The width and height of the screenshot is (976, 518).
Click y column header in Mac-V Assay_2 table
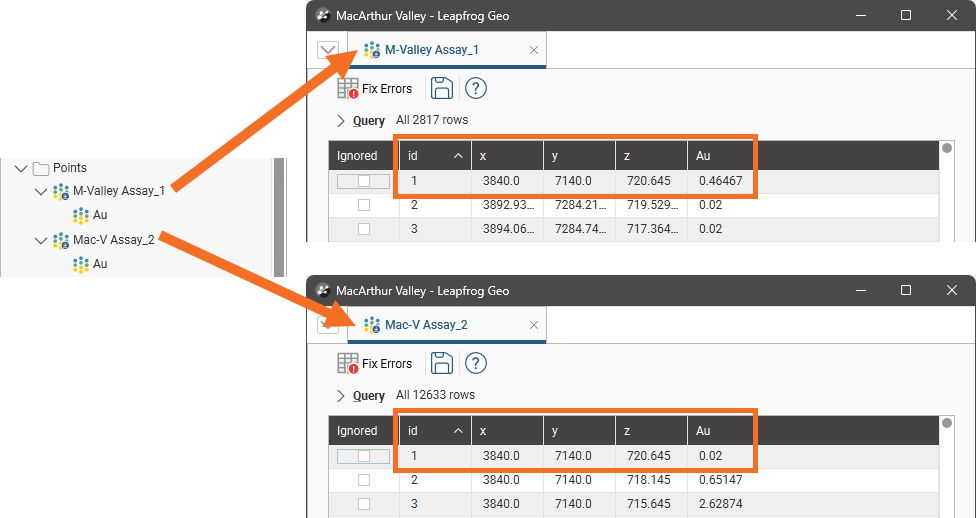click(x=580, y=431)
